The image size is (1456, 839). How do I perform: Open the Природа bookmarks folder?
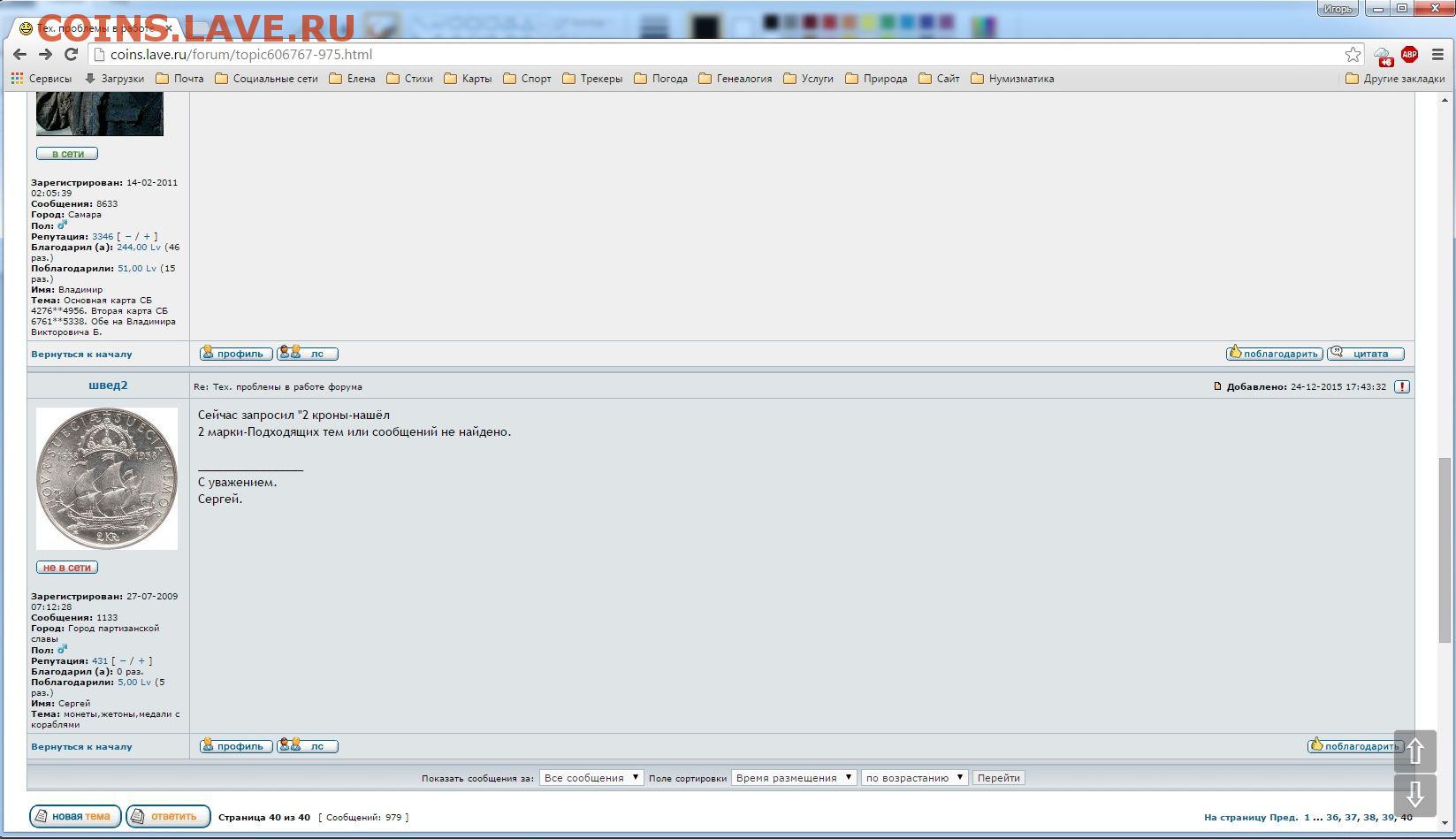pos(877,79)
